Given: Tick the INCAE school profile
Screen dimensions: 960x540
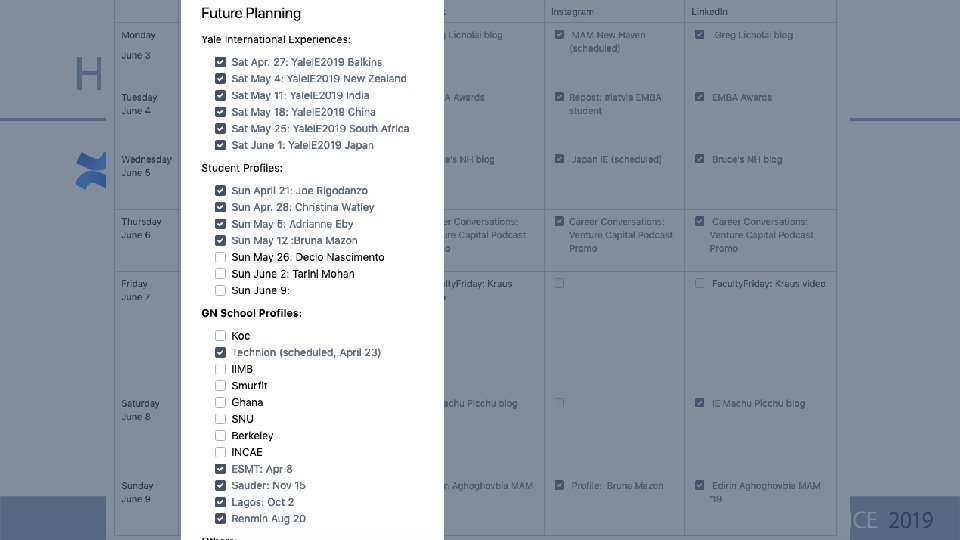Looking at the screenshot, I should pyautogui.click(x=220, y=452).
